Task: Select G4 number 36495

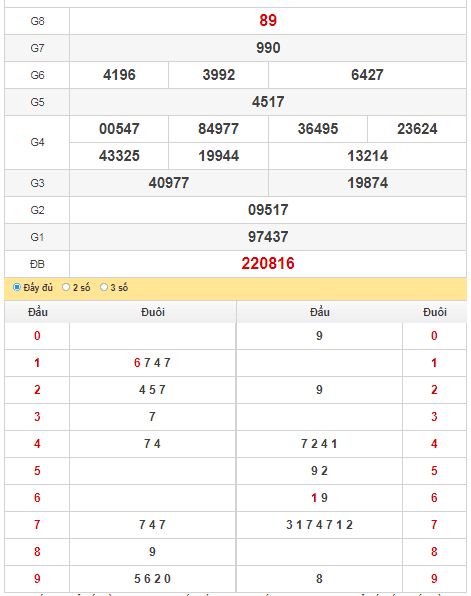Action: point(318,129)
